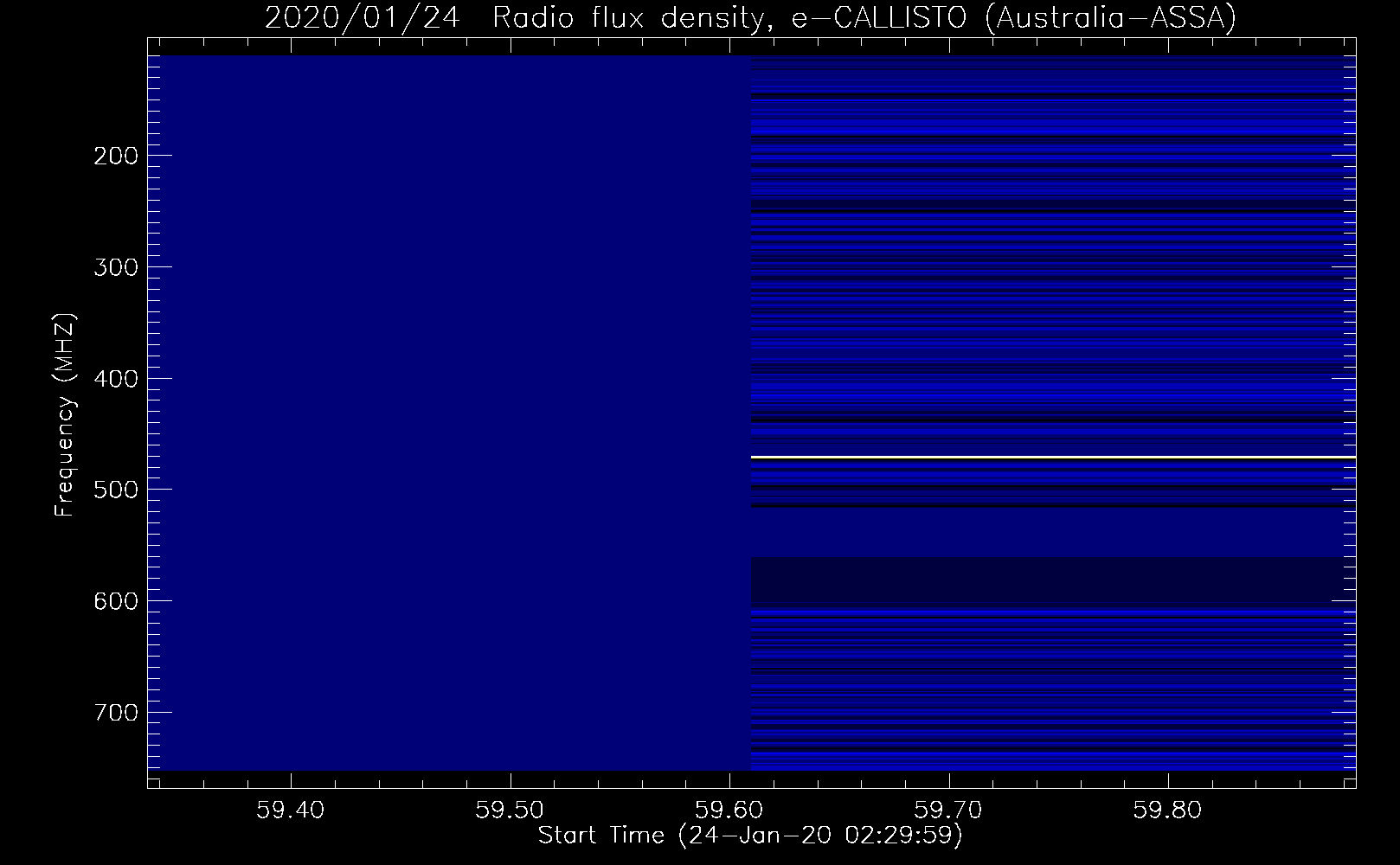Click time tick label 59.50
Image resolution: width=1400 pixels, height=865 pixels.
(x=511, y=811)
